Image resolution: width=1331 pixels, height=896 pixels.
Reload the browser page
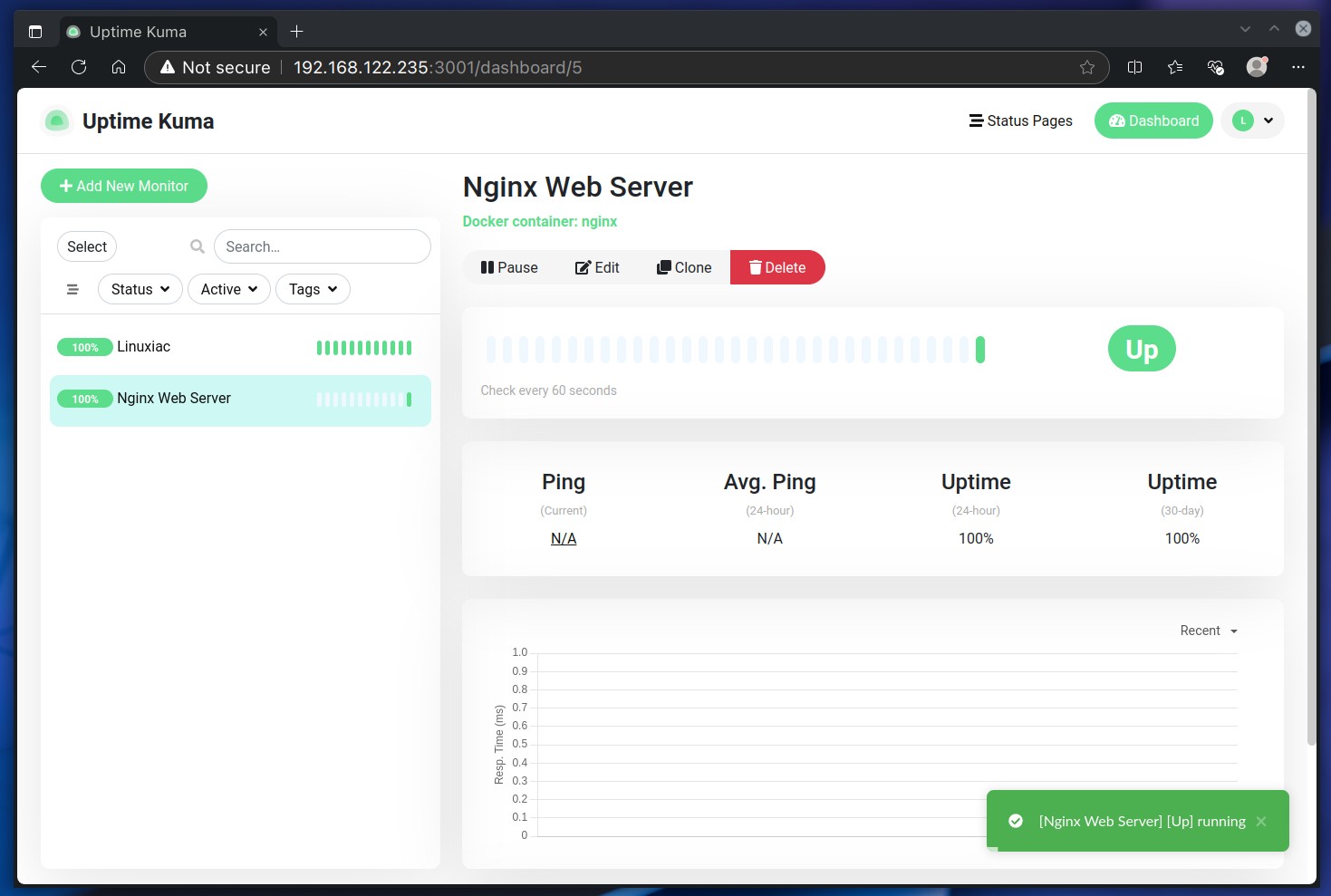click(79, 67)
